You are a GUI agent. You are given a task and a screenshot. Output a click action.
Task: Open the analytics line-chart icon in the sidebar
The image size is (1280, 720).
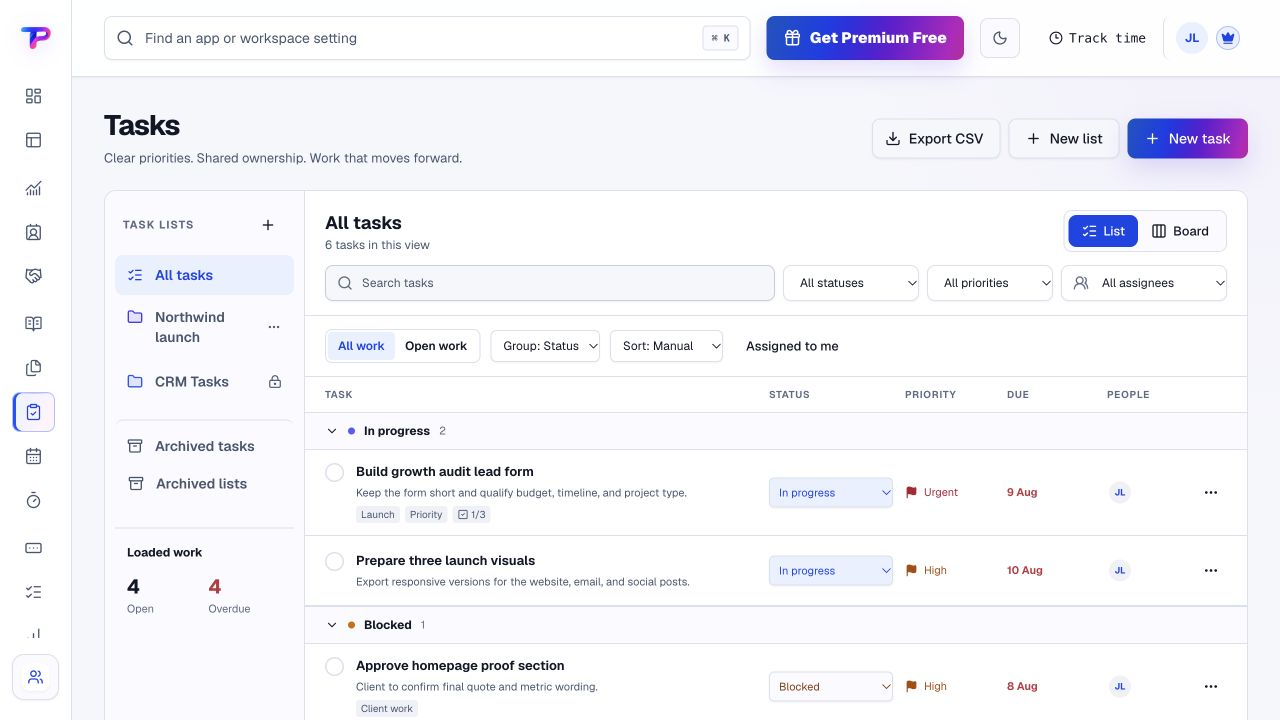[33, 188]
